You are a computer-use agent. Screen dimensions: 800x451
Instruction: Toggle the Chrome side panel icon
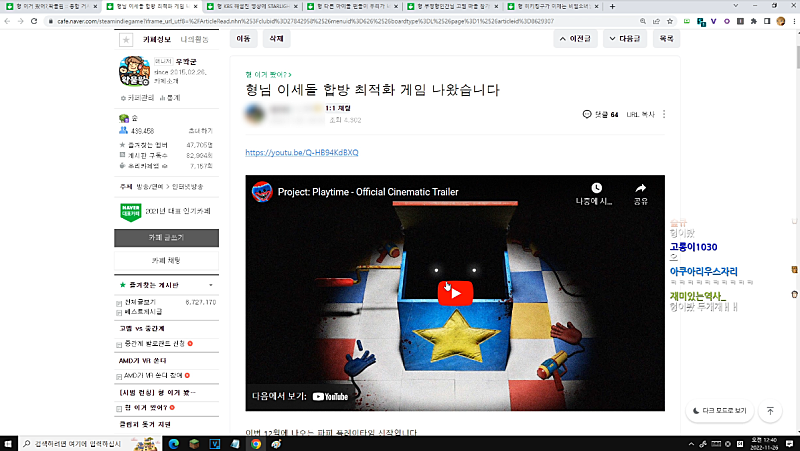pyautogui.click(x=767, y=21)
